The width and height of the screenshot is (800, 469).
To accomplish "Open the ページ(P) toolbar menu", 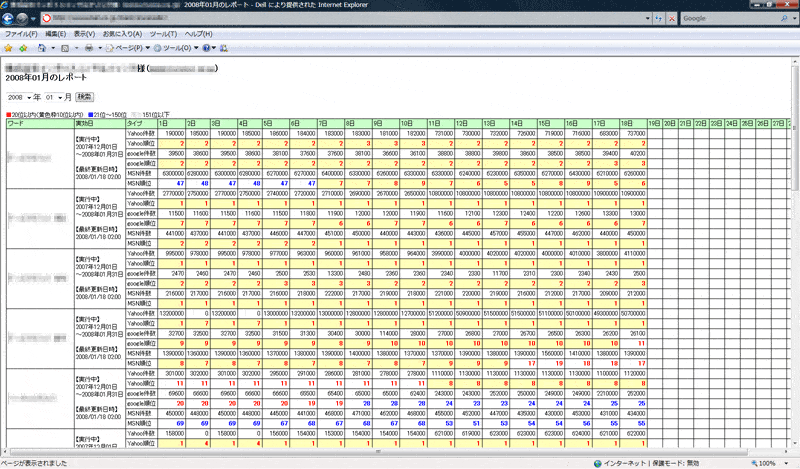I will (x=128, y=48).
